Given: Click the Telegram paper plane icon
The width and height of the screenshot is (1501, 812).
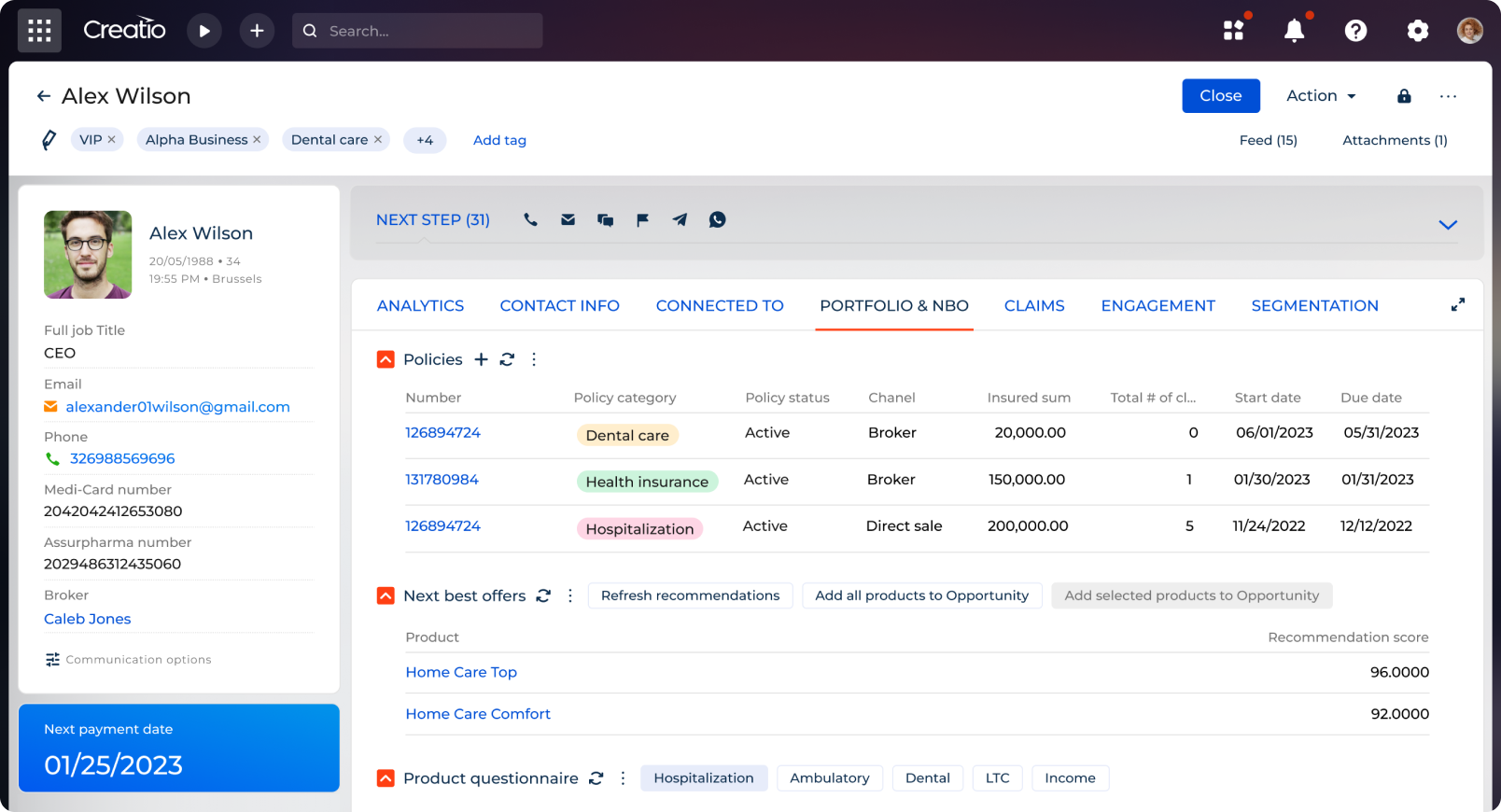Looking at the screenshot, I should [x=680, y=220].
